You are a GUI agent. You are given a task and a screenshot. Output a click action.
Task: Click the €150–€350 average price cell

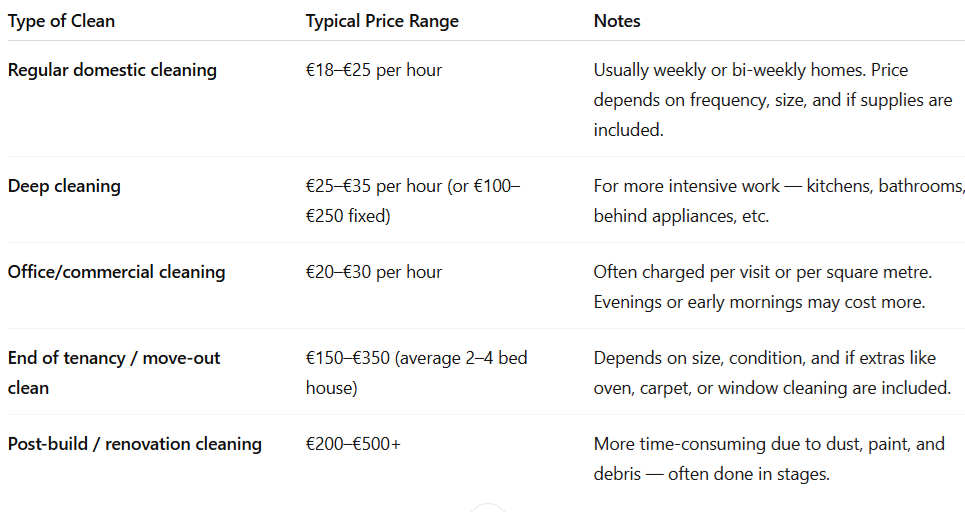pyautogui.click(x=416, y=372)
